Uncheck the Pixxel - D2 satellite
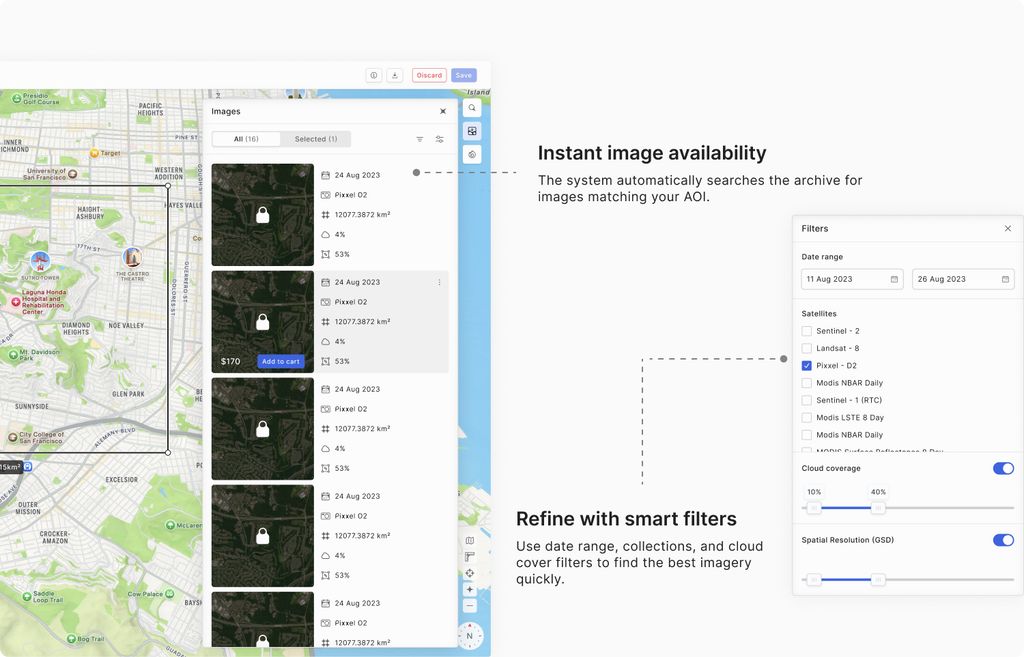The image size is (1024, 657). click(807, 366)
